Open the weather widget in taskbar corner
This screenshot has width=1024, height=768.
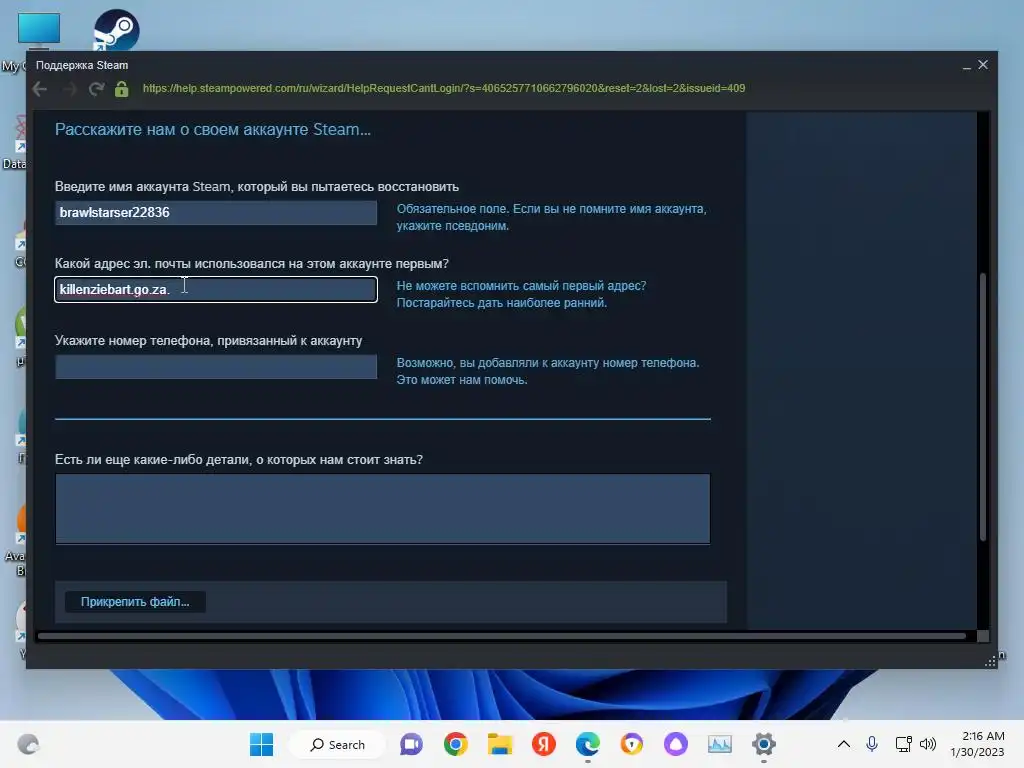pos(28,744)
